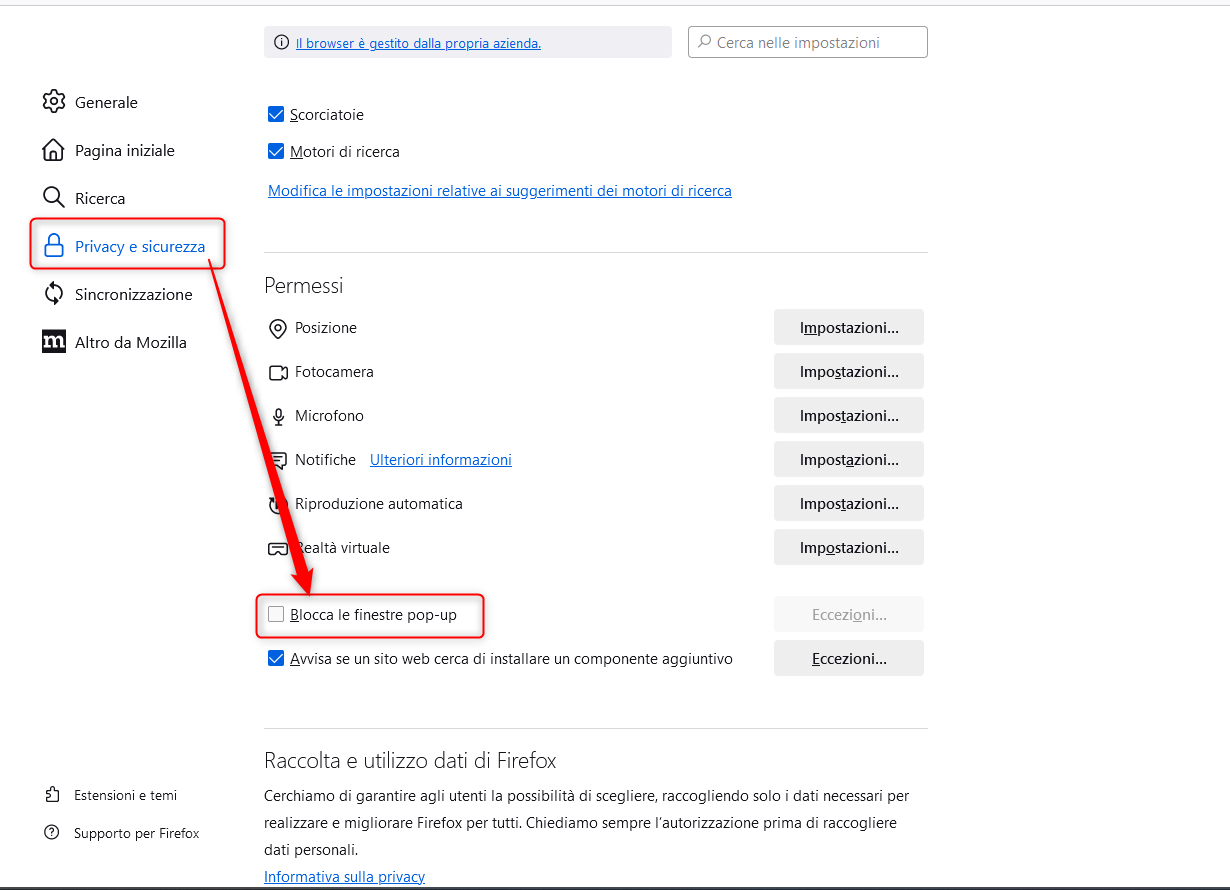Click the Generale gear icon
This screenshot has height=890, width=1230.
point(54,102)
